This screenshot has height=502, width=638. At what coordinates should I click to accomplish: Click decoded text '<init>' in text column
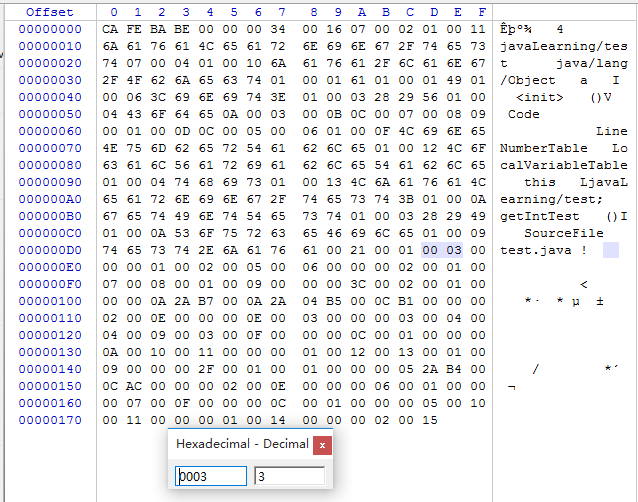[x=540, y=98]
